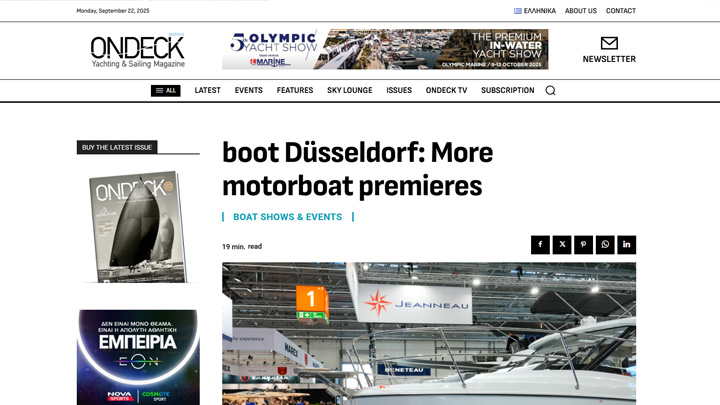Open the Olympic Yacht Show banner
This screenshot has width=720, height=405.
(385, 49)
